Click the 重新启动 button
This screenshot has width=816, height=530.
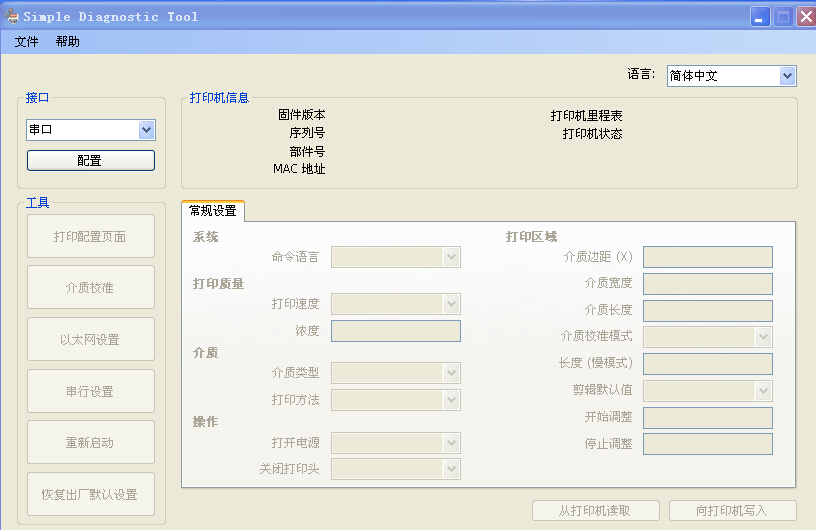(90, 443)
